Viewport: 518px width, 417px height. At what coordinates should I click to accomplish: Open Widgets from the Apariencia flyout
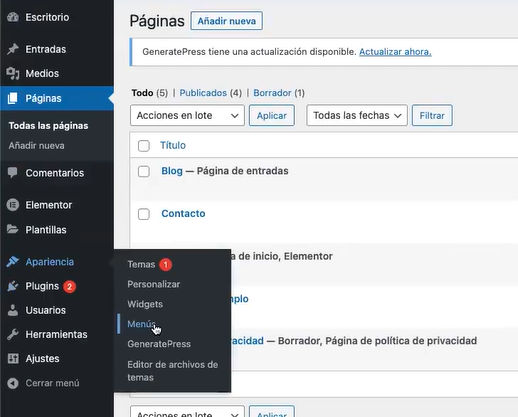tap(145, 304)
